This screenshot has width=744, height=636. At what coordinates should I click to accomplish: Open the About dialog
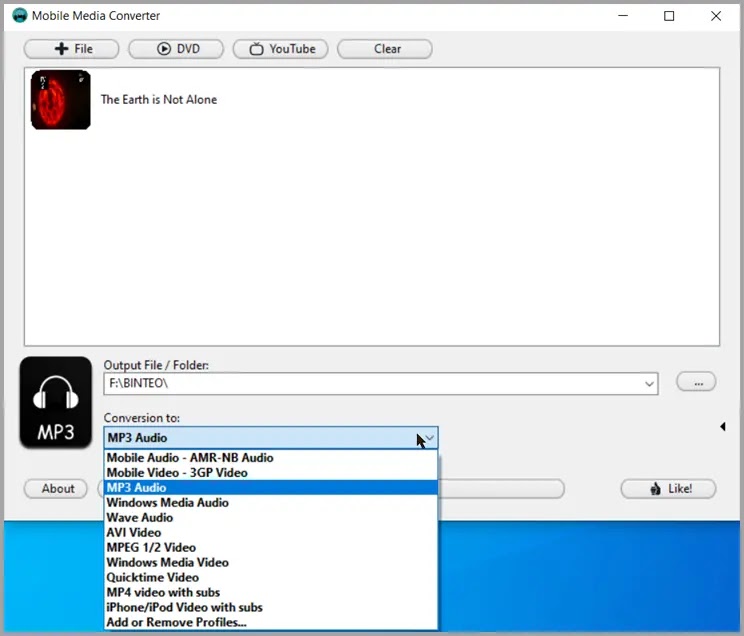56,488
